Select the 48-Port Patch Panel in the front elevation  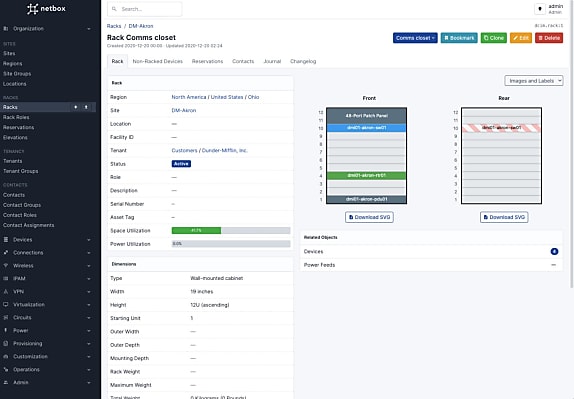point(366,116)
